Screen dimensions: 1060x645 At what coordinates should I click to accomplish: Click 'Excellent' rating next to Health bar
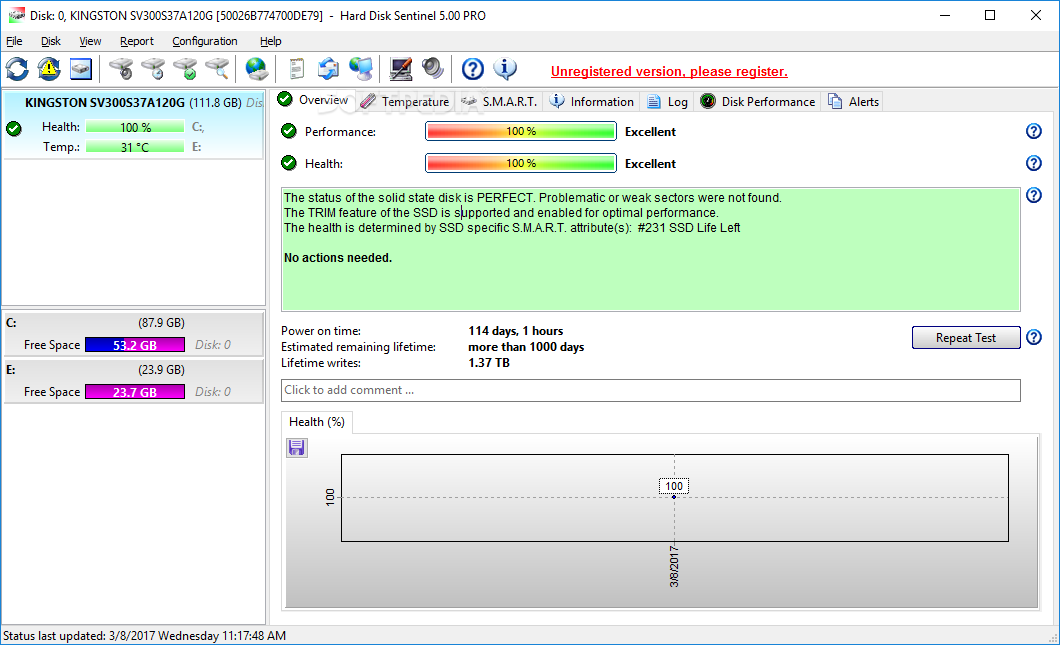pyautogui.click(x=650, y=164)
